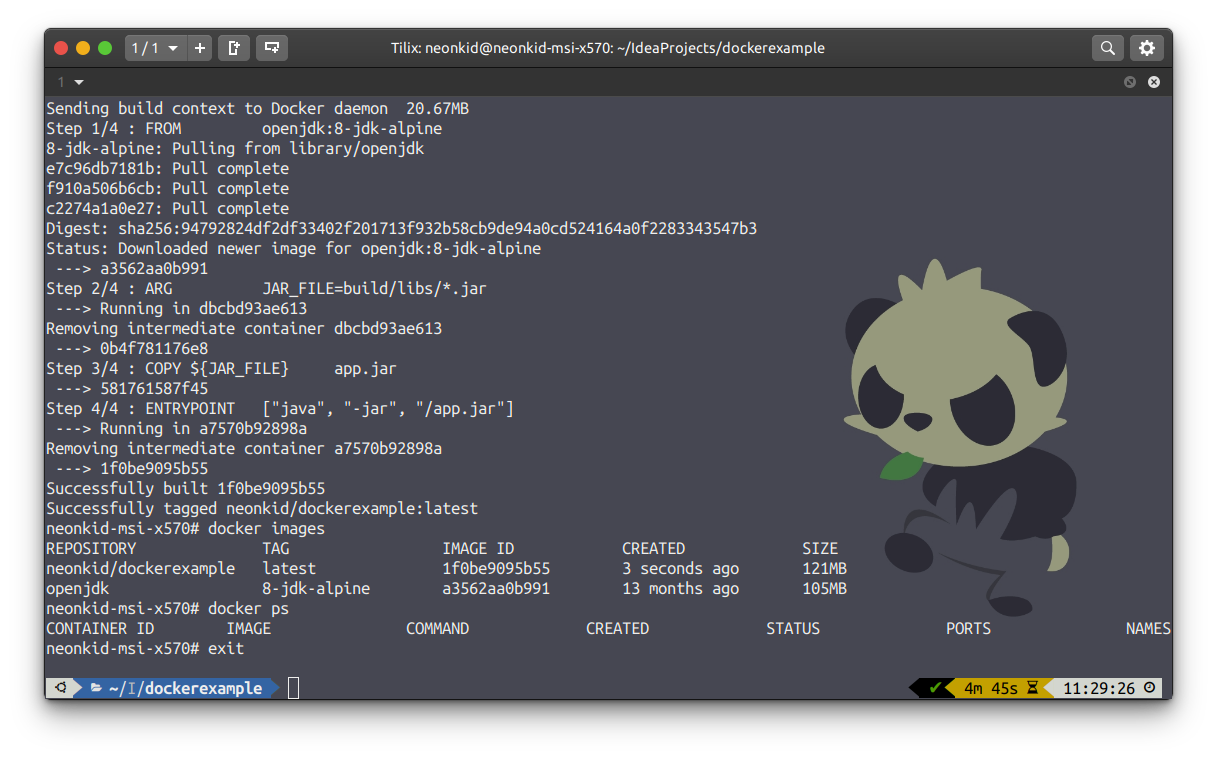Click the 'PORTS' column header
The image size is (1217, 760).
968,629
